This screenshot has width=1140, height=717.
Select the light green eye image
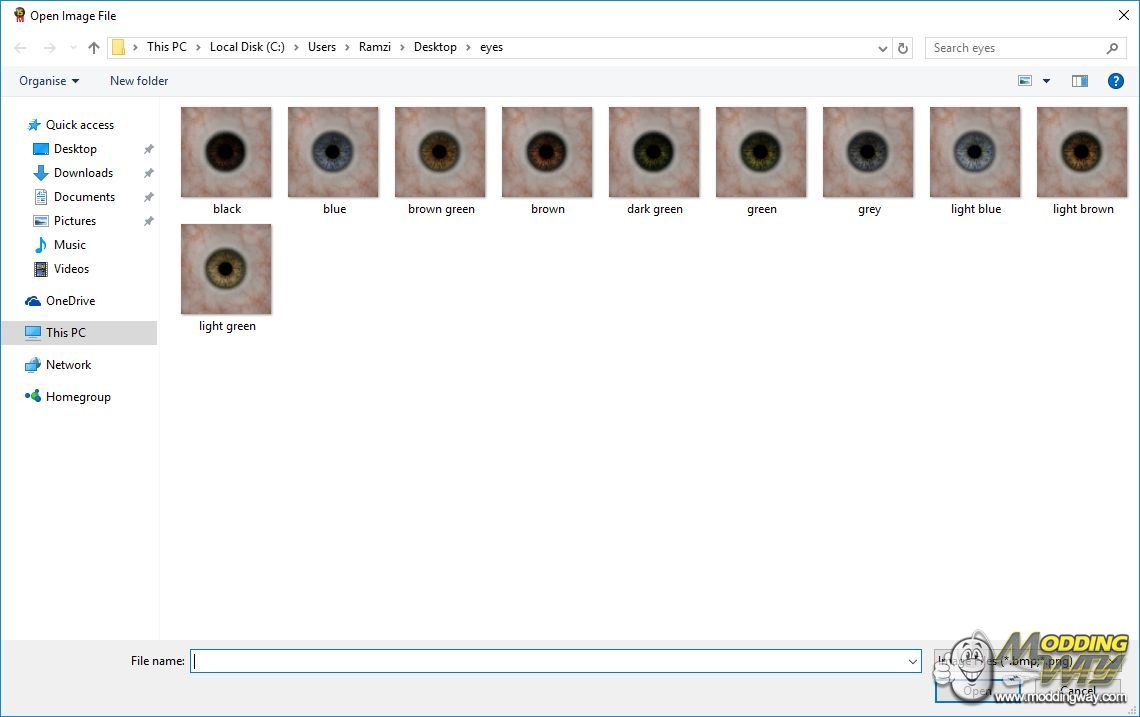pyautogui.click(x=226, y=269)
